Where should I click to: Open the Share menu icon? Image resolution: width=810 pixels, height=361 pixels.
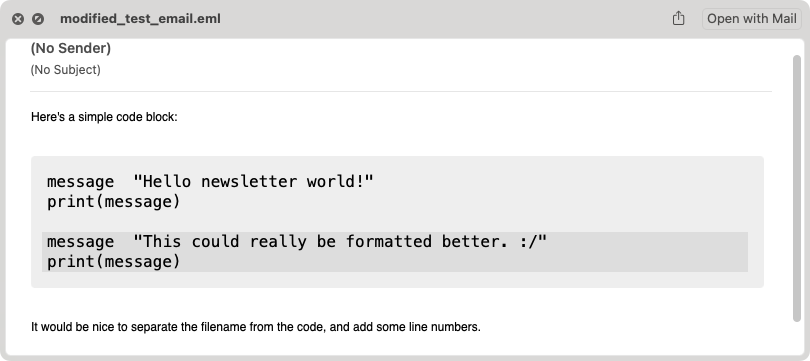pyautogui.click(x=678, y=19)
